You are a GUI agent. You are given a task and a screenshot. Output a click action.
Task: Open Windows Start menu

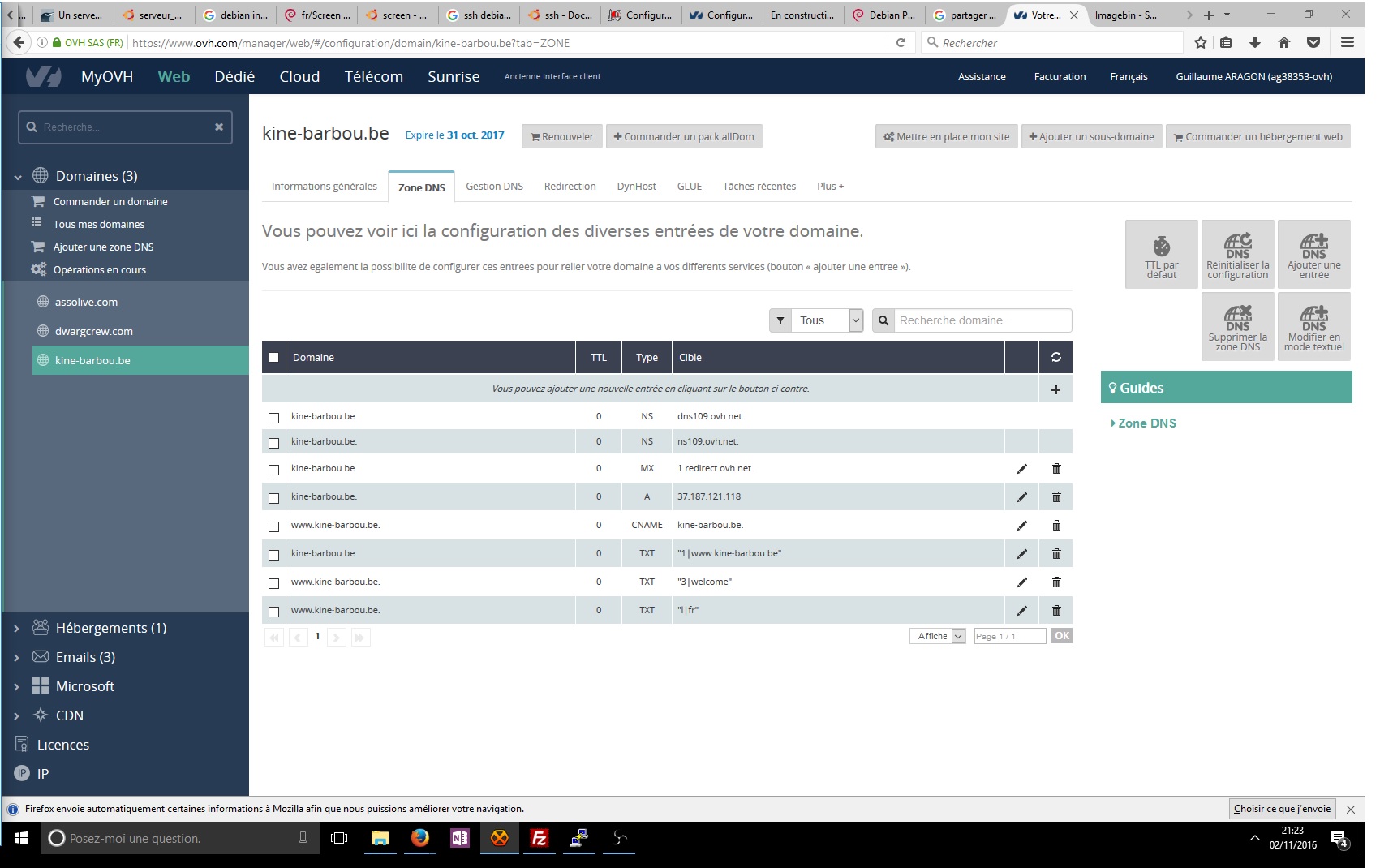click(x=21, y=838)
